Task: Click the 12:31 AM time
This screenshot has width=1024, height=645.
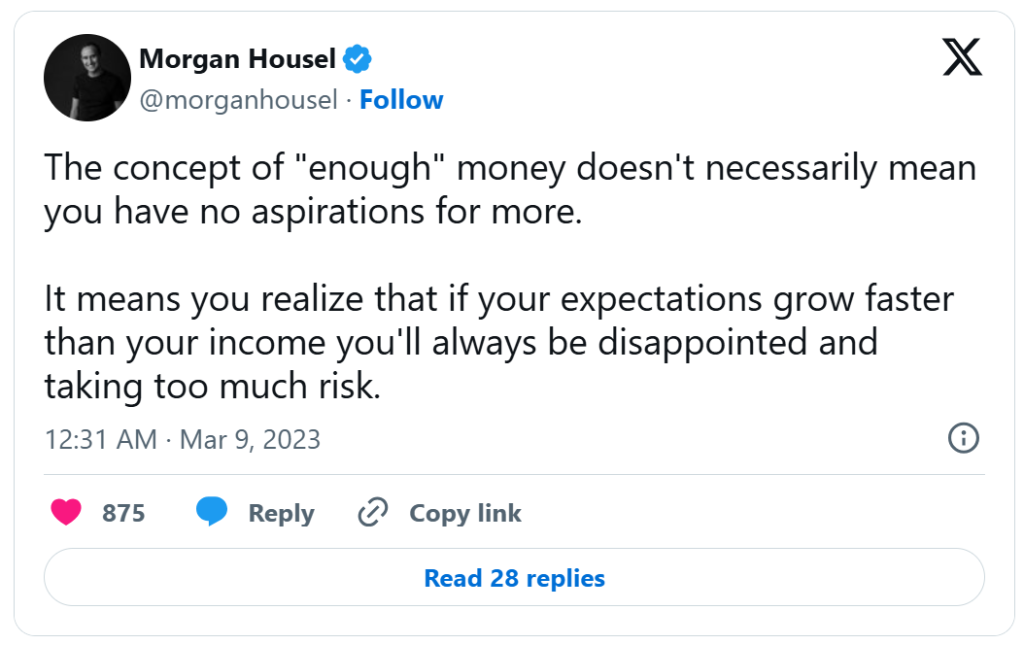Action: (x=101, y=439)
